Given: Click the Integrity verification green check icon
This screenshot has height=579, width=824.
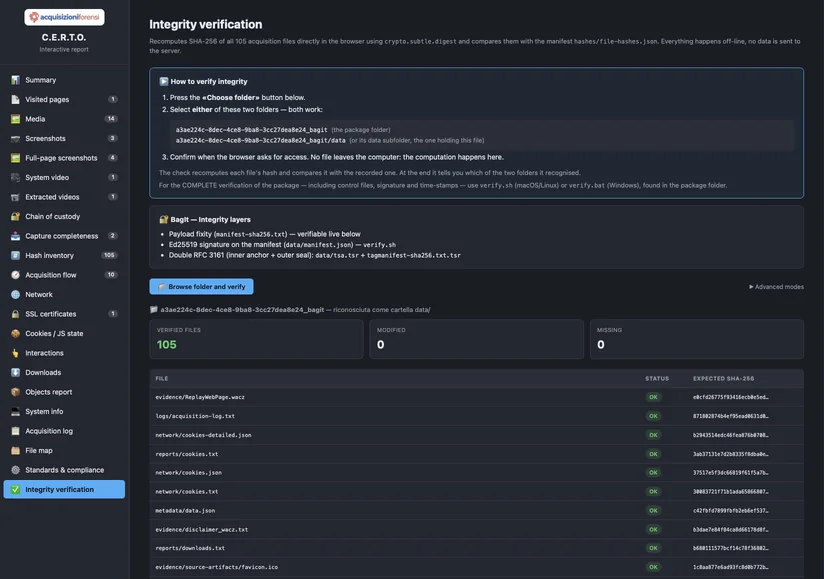Looking at the screenshot, I should (x=15, y=489).
